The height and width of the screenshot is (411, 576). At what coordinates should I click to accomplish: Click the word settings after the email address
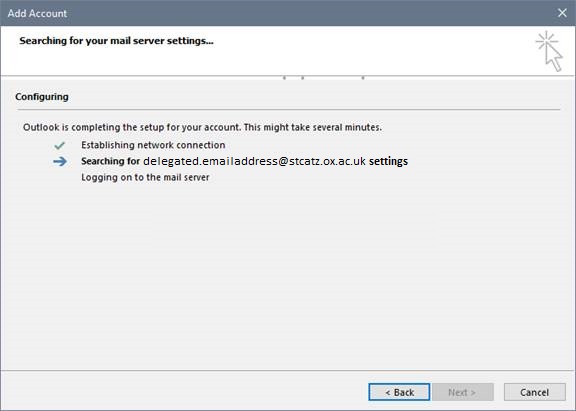coord(388,161)
